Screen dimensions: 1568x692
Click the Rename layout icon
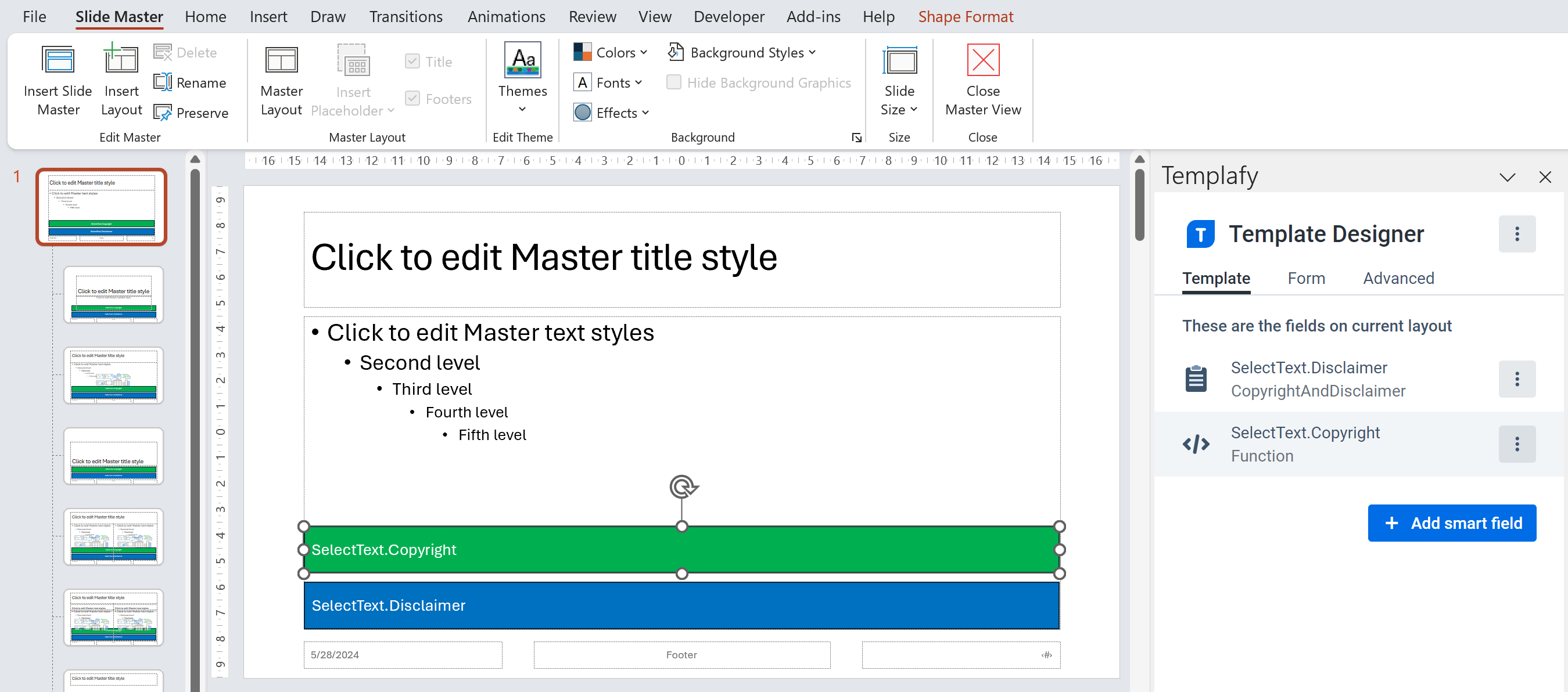click(163, 82)
